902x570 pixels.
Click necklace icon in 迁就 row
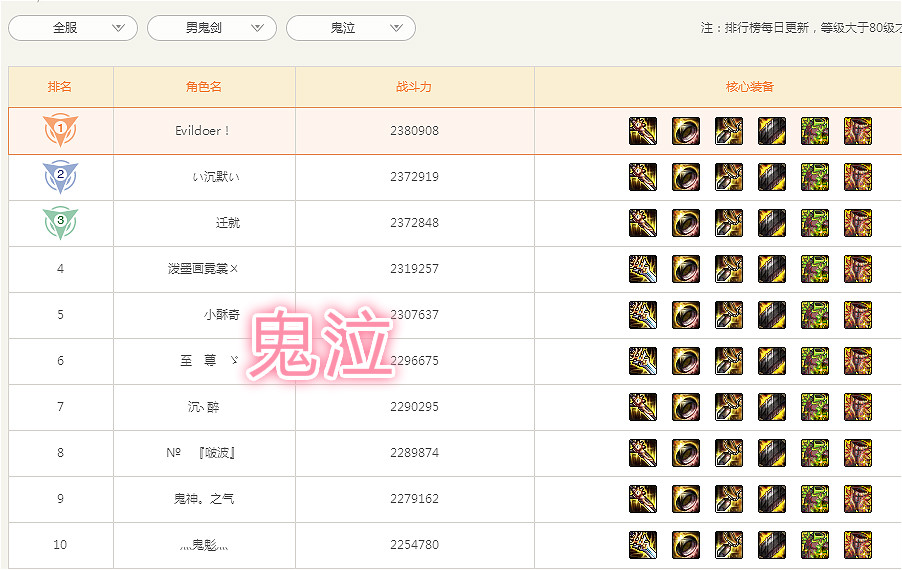[x=729, y=223]
